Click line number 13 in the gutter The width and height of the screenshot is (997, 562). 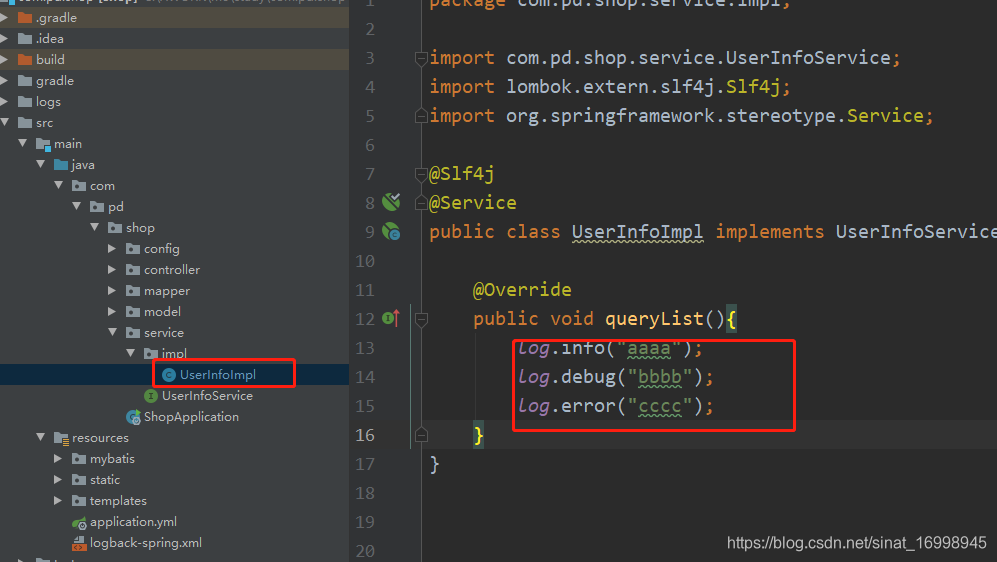pyautogui.click(x=365, y=348)
